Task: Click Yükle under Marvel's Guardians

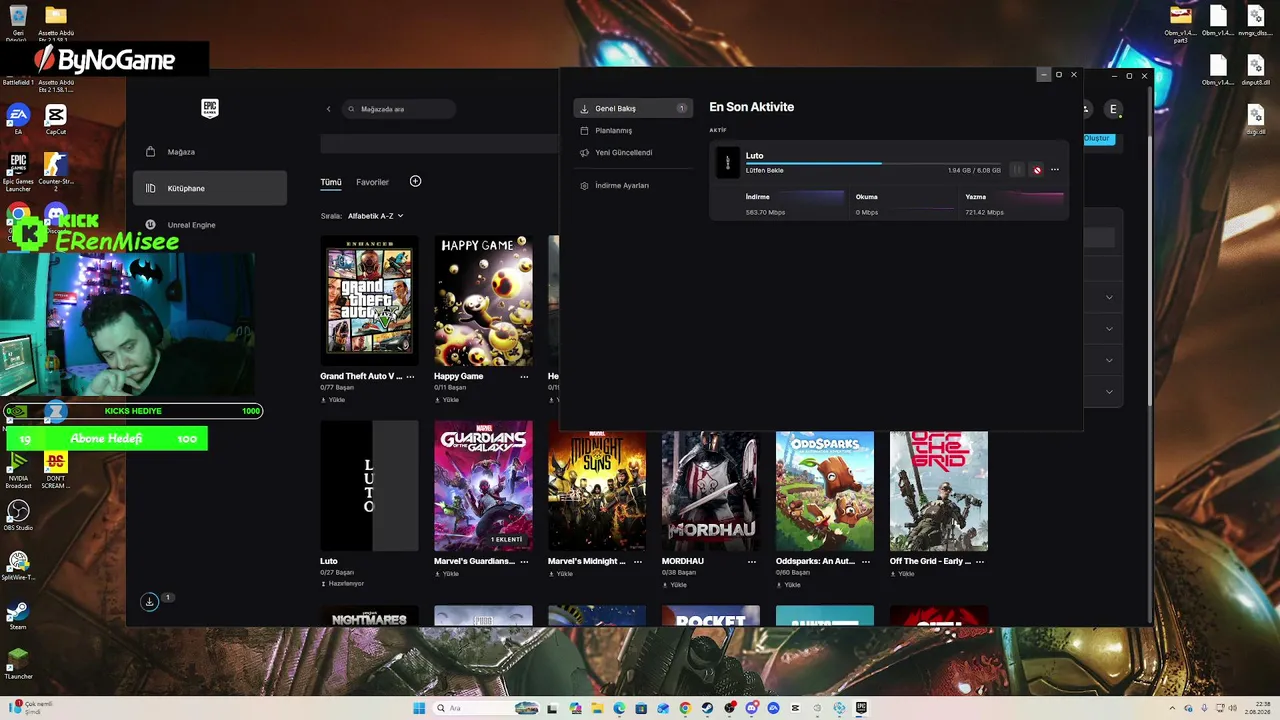Action: [x=447, y=574]
